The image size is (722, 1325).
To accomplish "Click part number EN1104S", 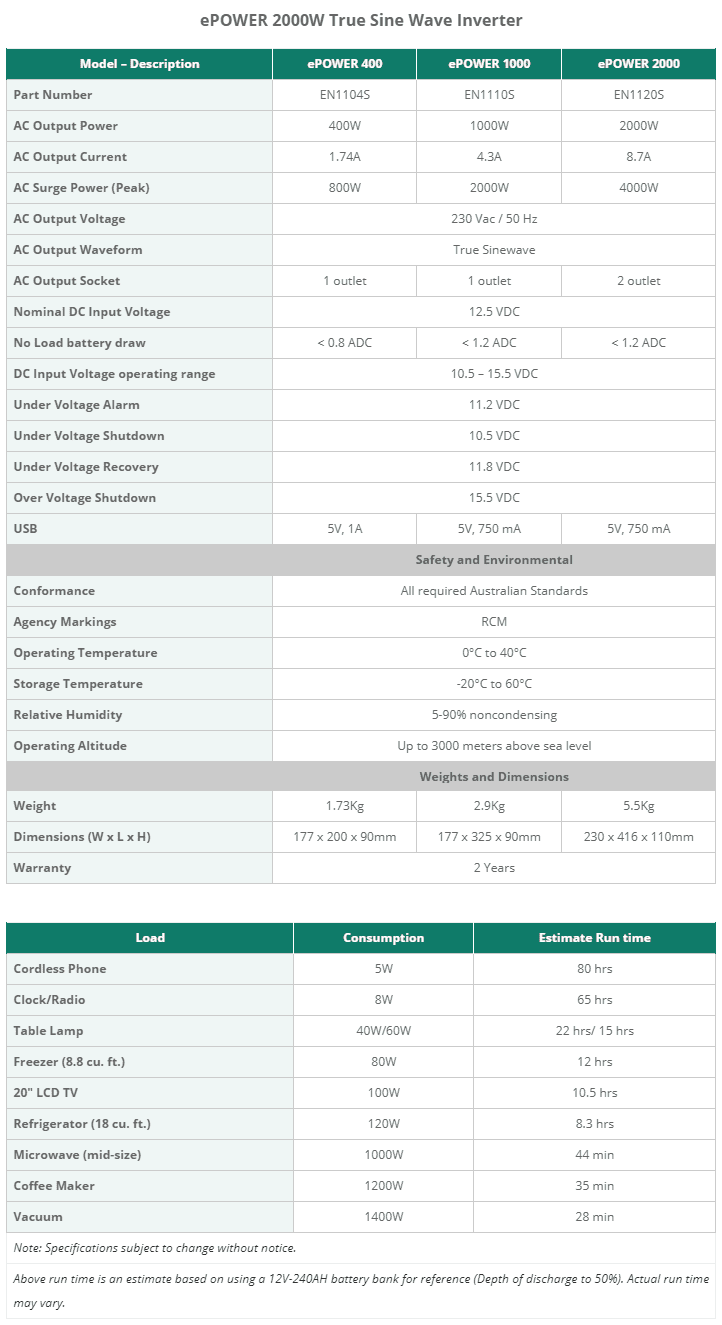I will (x=344, y=95).
